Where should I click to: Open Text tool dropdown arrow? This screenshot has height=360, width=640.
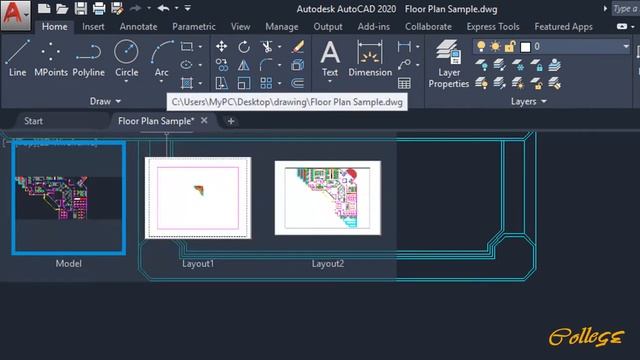(x=330, y=82)
